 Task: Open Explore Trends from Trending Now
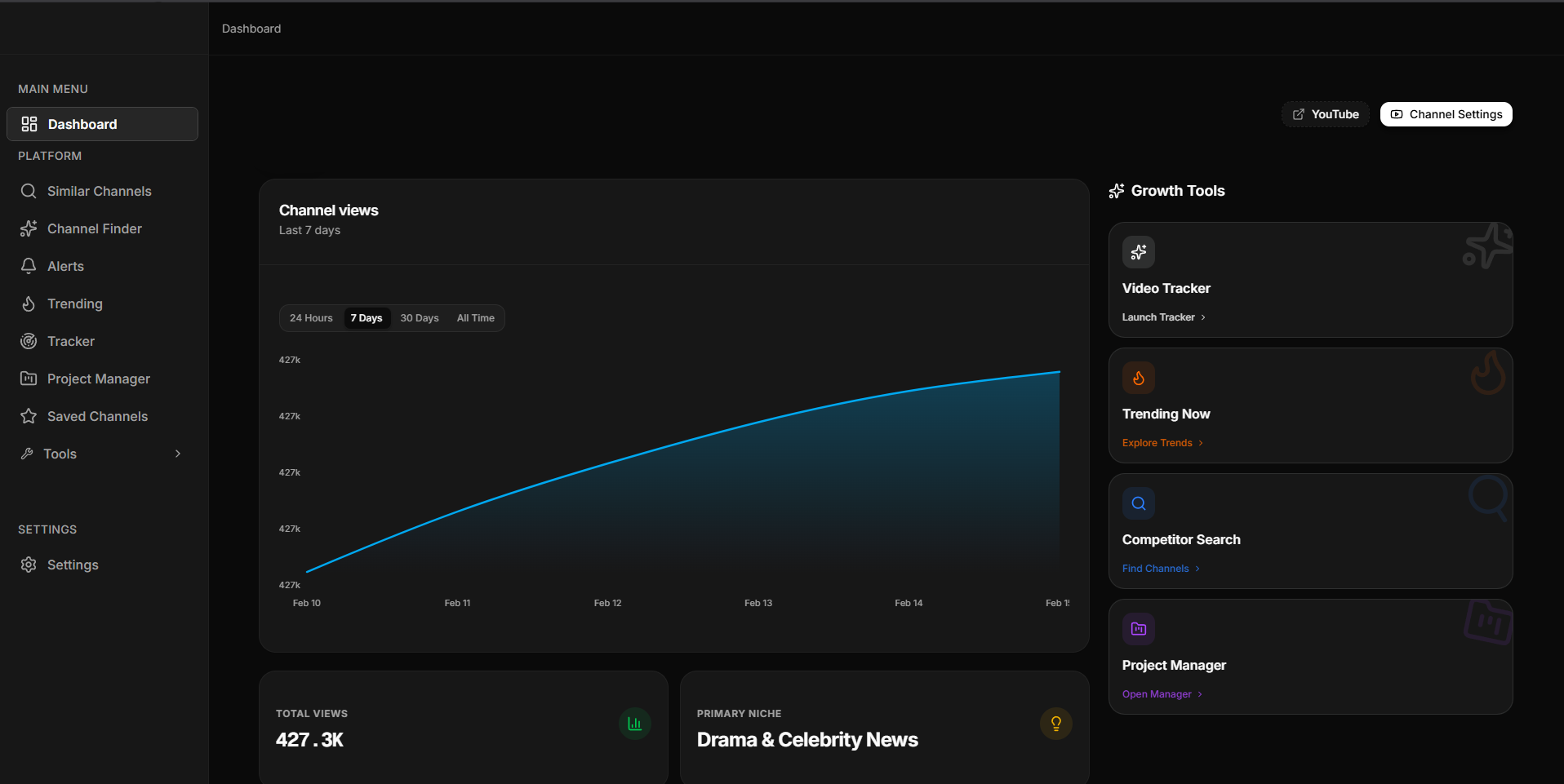[x=1157, y=442]
